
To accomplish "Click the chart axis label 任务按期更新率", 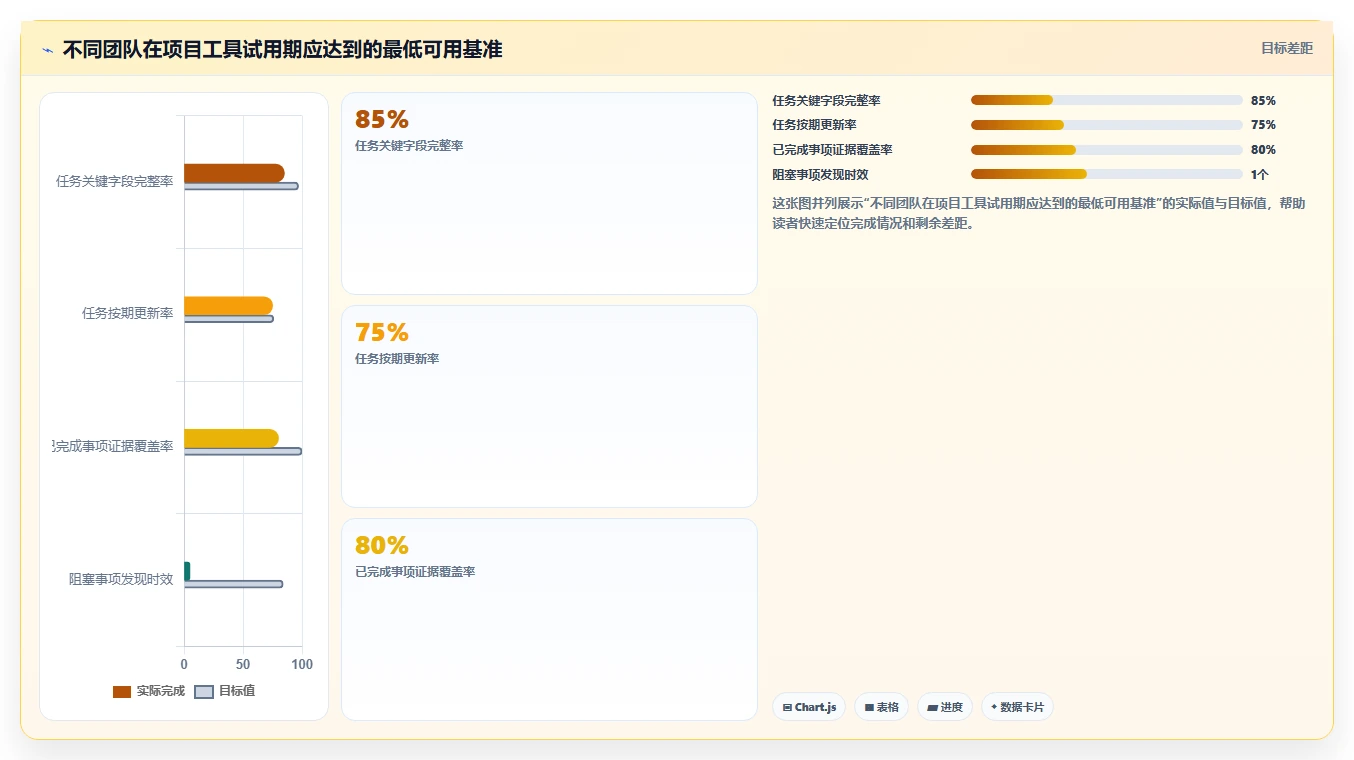I will click(128, 314).
